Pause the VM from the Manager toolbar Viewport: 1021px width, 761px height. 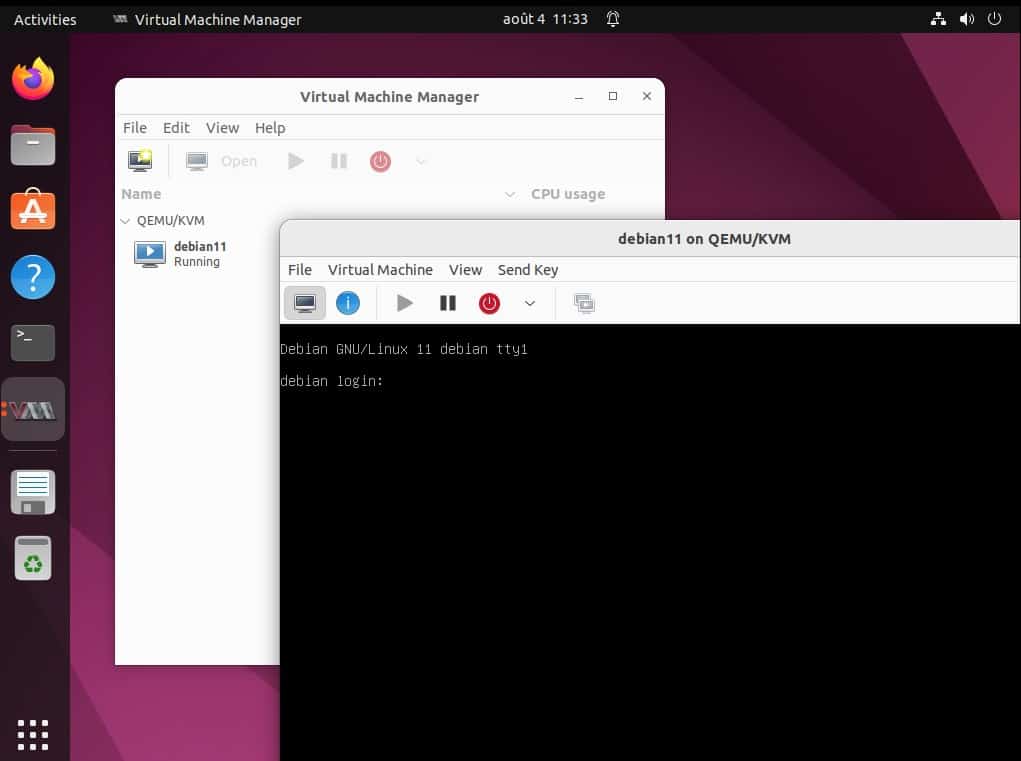click(x=338, y=160)
